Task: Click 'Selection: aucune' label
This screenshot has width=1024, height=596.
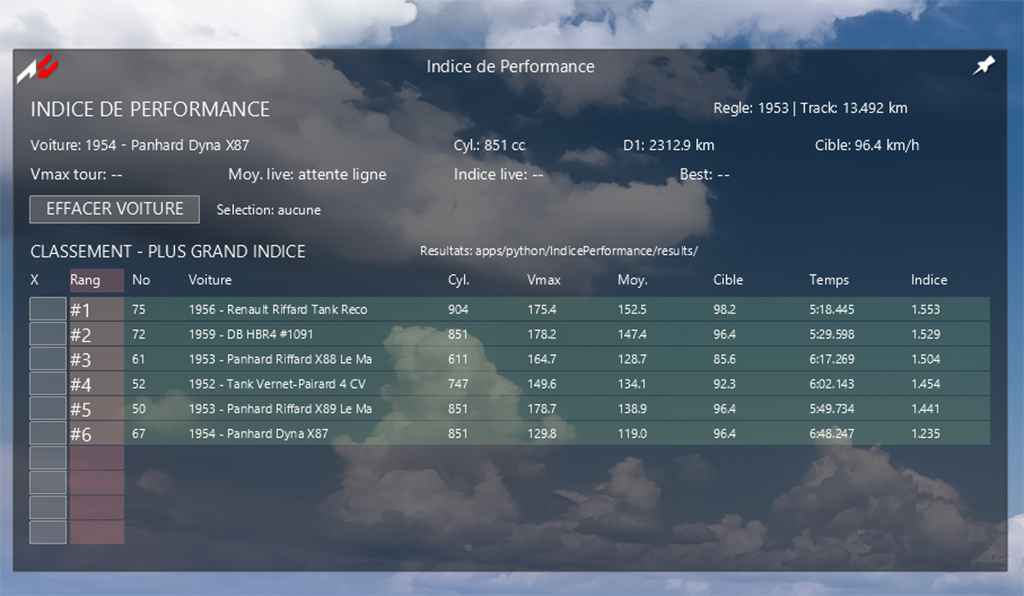Action: pyautogui.click(x=268, y=210)
